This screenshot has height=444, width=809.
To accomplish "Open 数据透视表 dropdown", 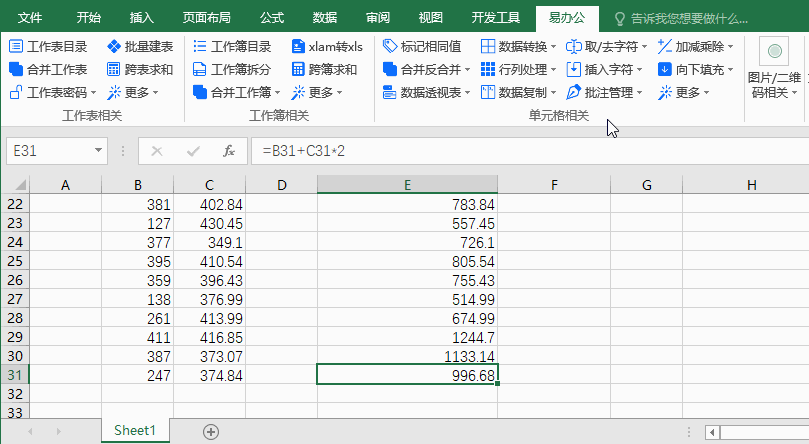I will pos(467,93).
